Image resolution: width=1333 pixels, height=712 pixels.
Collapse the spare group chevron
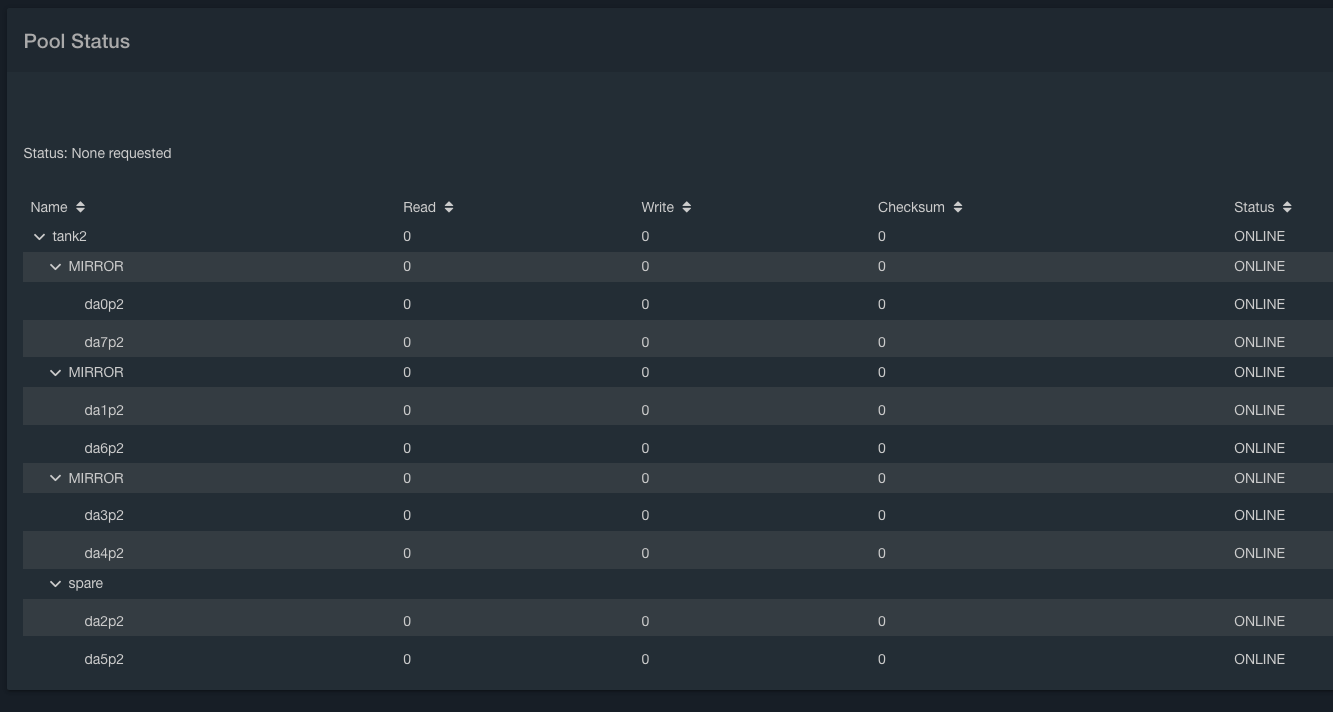point(56,583)
